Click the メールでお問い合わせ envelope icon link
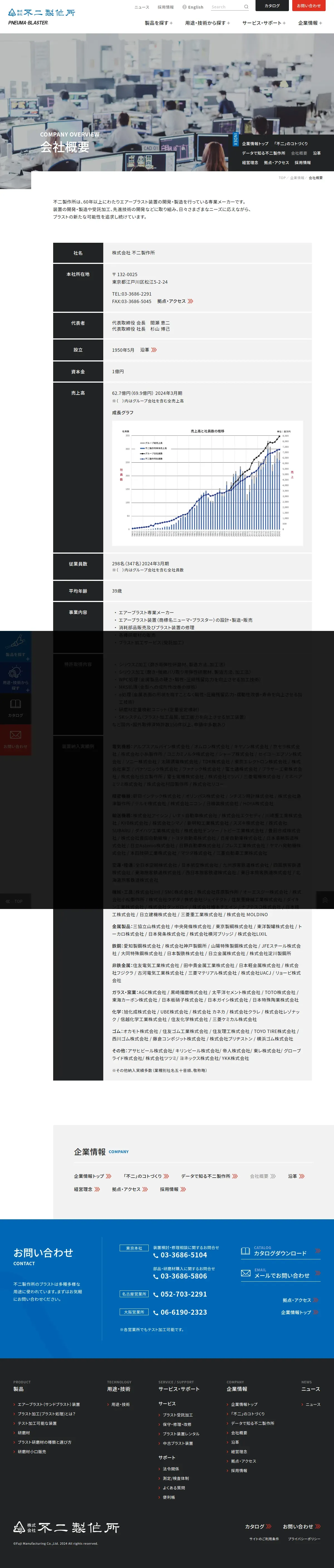 280,1273
